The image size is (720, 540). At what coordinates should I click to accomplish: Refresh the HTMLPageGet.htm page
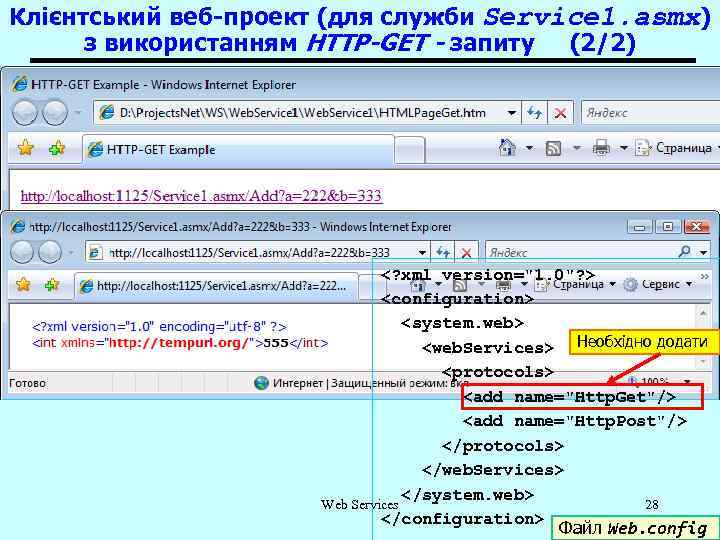coord(534,113)
